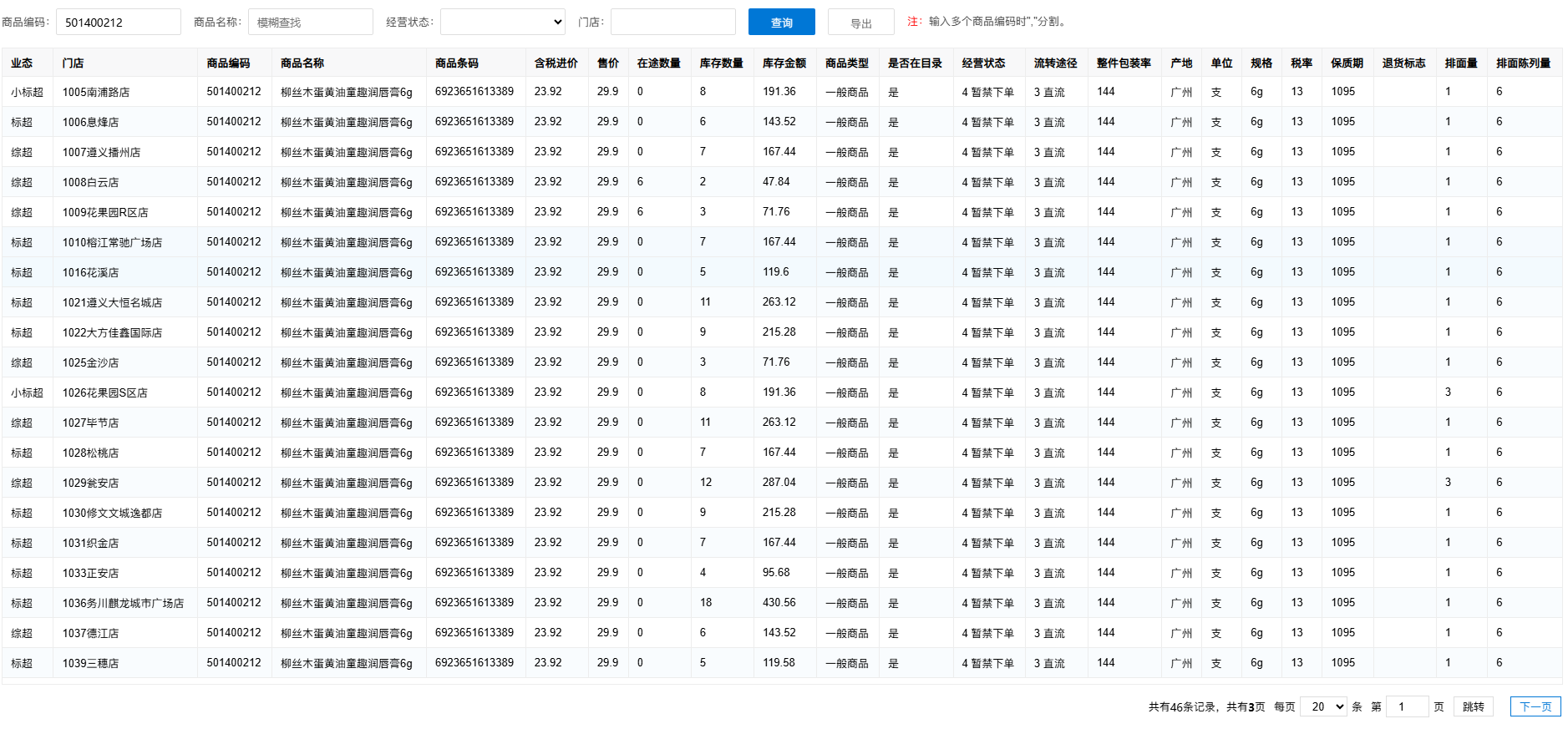Click the 1010榕江常驰广场店 store cell
Viewport: 1568px width, 729px height.
[112, 242]
